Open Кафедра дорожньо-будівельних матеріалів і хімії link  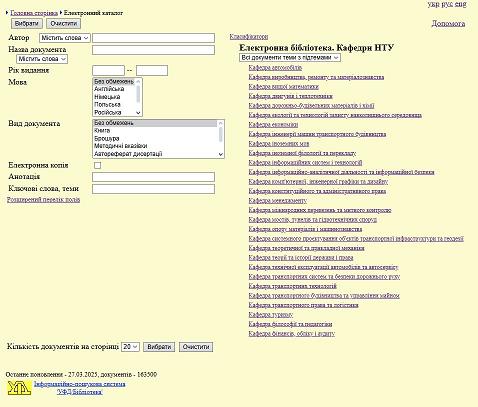(x=311, y=106)
